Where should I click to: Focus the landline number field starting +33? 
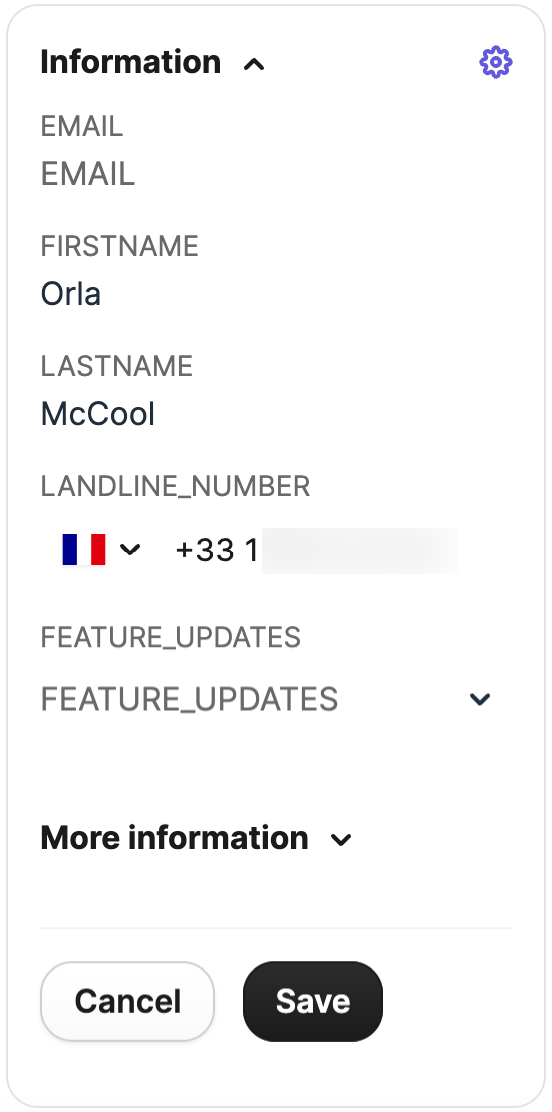tap(316, 550)
